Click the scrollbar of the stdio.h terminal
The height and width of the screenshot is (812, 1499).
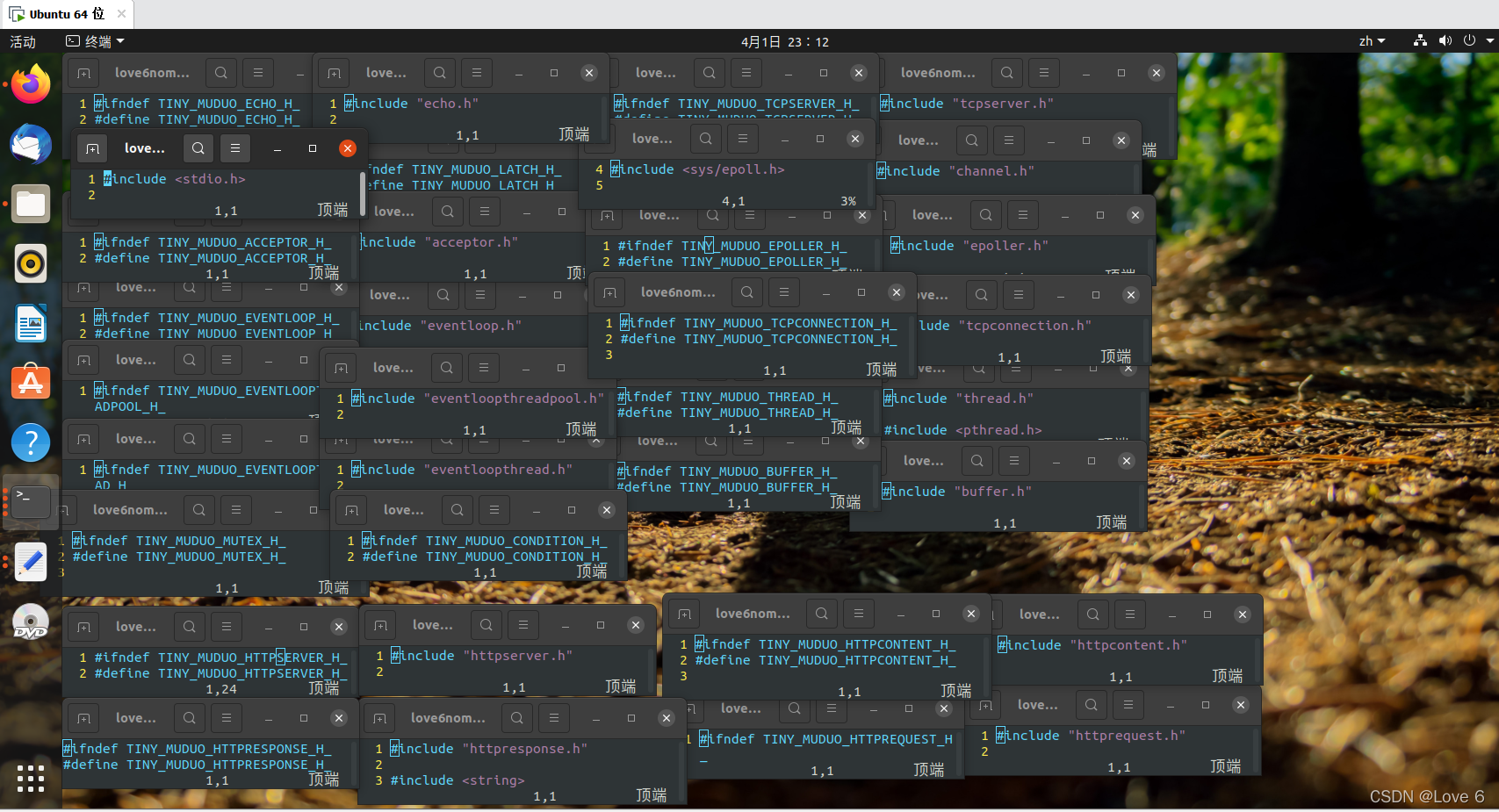pyautogui.click(x=363, y=193)
